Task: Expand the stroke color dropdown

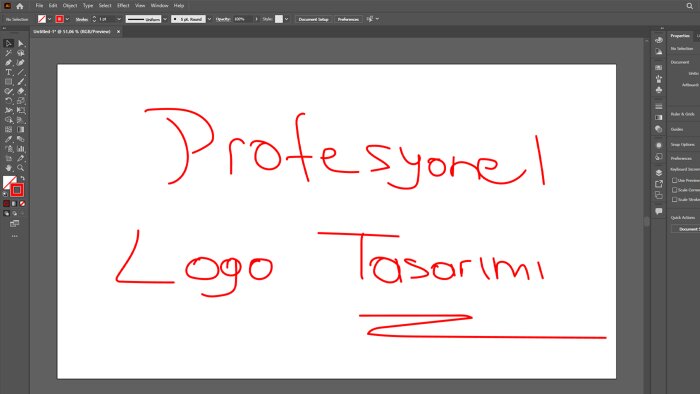Action: (x=67, y=19)
